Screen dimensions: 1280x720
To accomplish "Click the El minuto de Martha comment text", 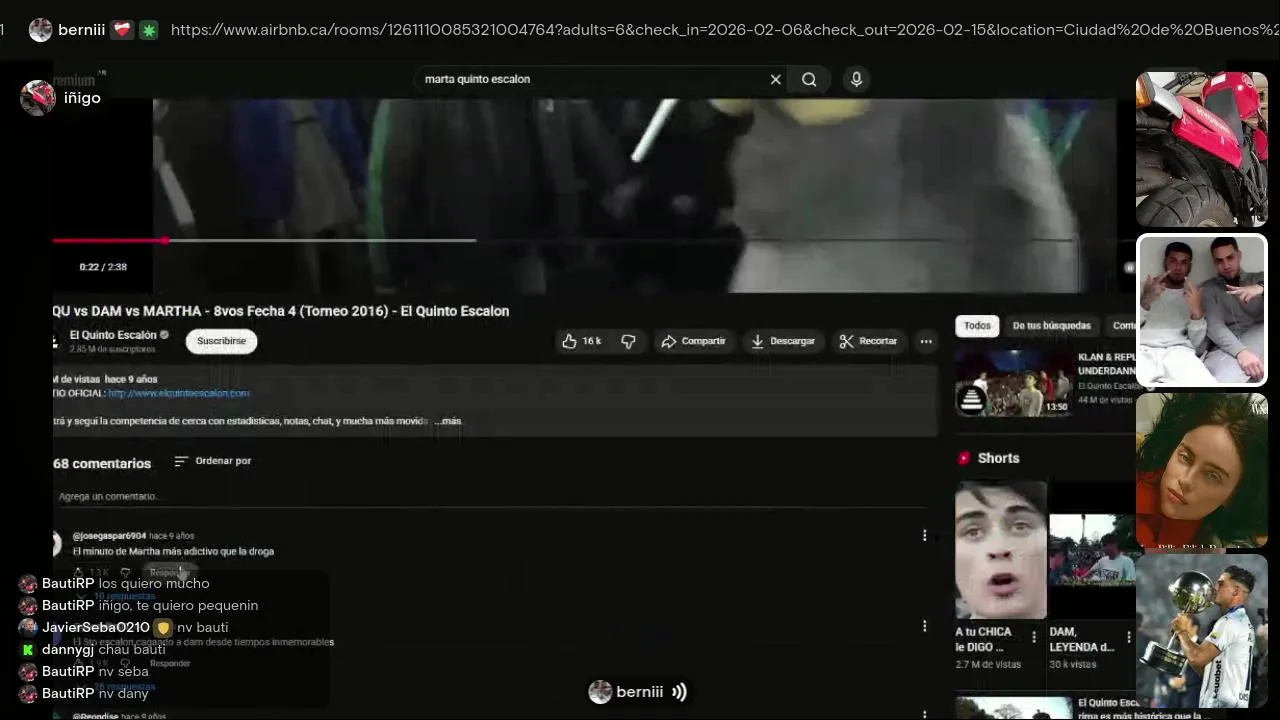I will pyautogui.click(x=173, y=551).
